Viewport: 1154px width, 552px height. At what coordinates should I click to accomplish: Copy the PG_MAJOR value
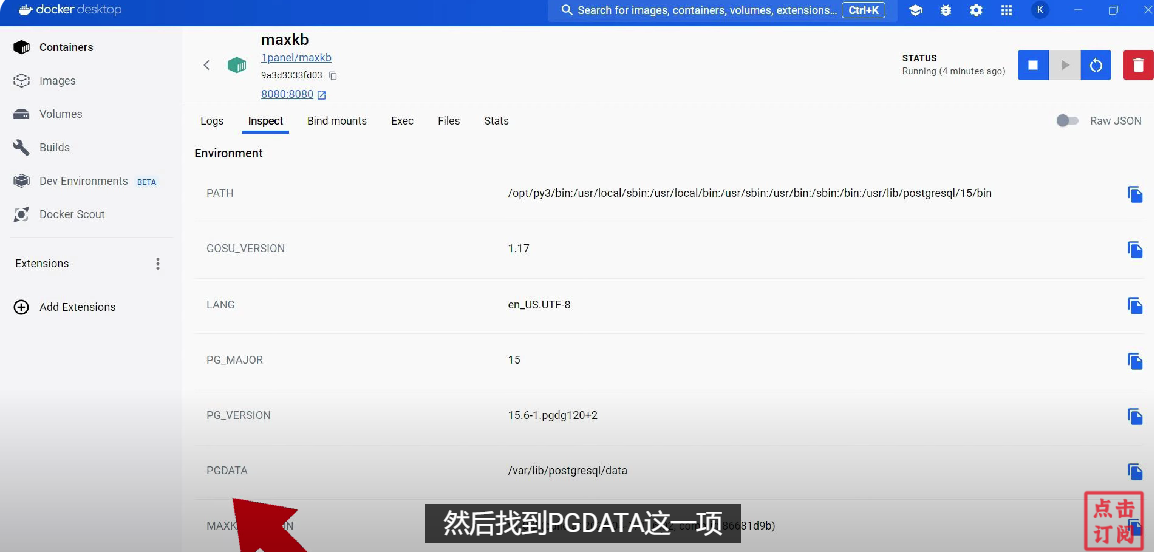coord(1135,361)
